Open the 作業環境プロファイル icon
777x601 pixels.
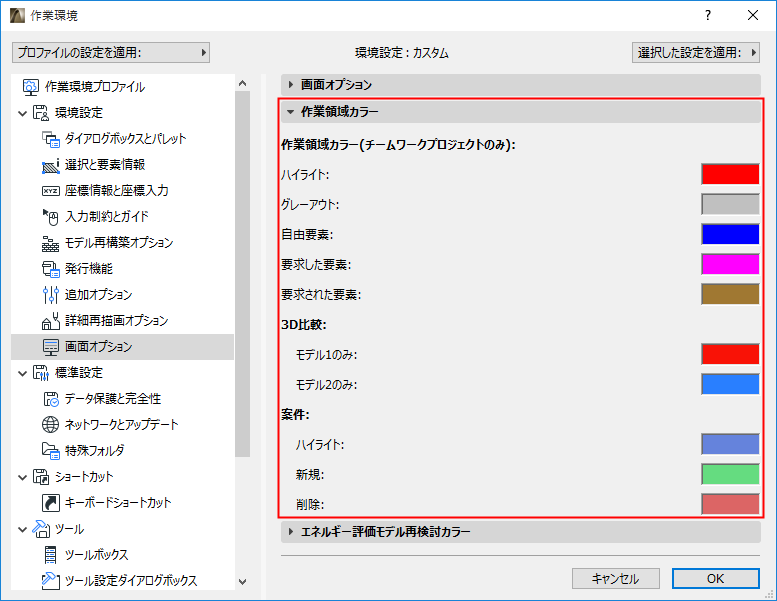[31, 87]
